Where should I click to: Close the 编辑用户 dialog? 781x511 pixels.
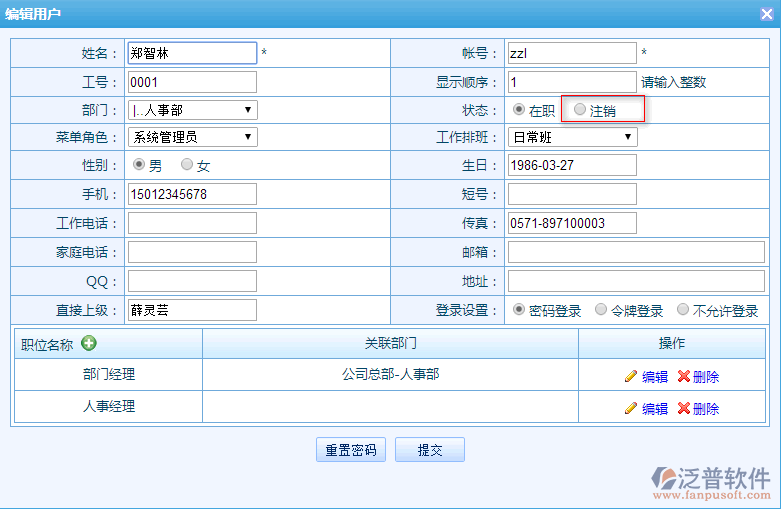(x=766, y=12)
